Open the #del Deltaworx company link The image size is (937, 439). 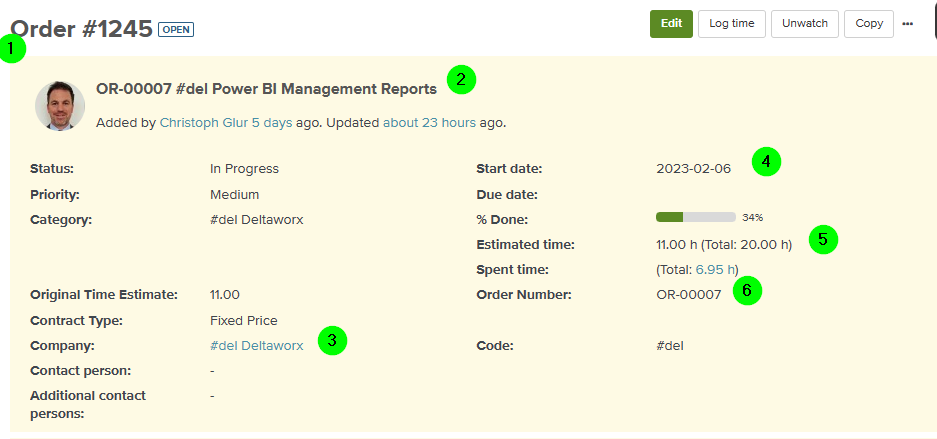click(257, 345)
